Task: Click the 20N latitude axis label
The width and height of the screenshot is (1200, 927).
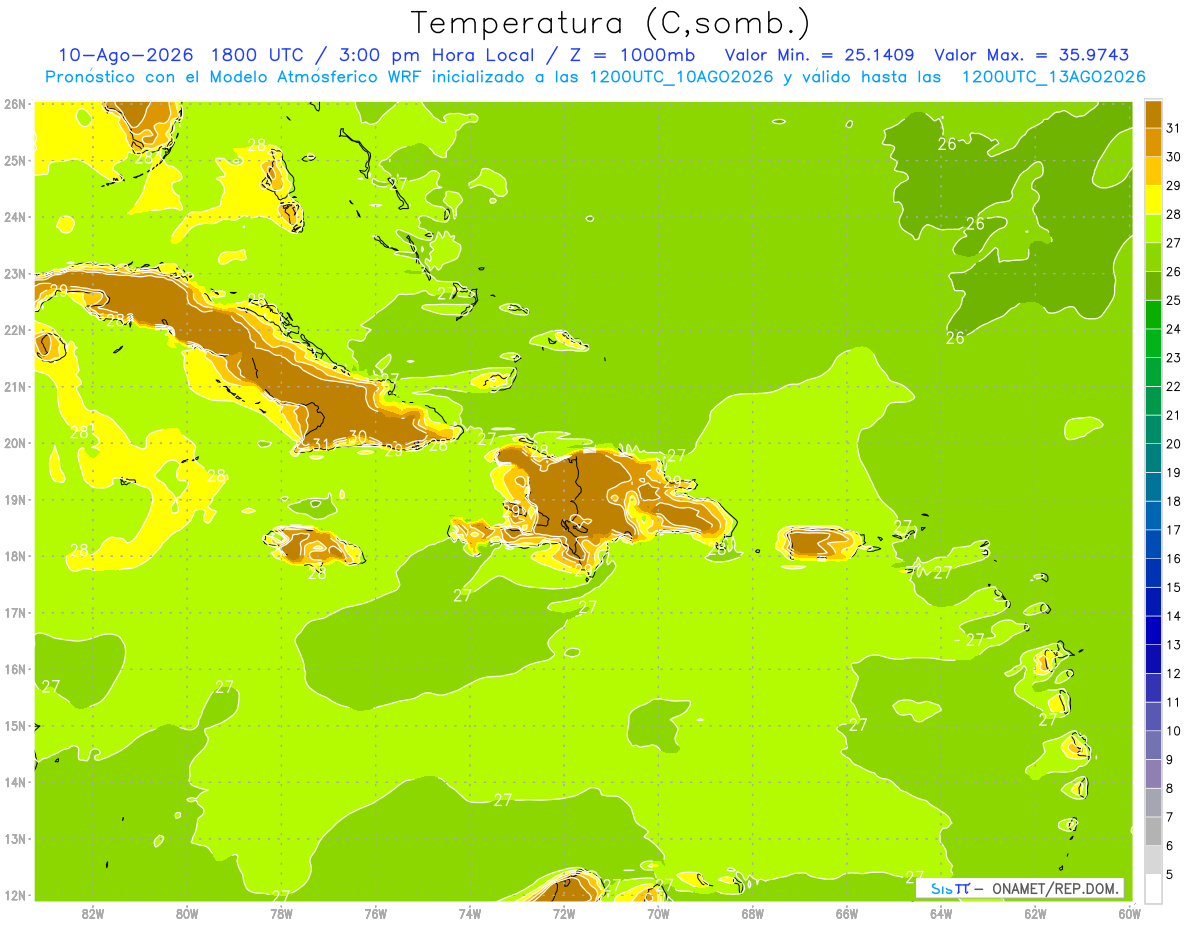Action: coord(14,443)
